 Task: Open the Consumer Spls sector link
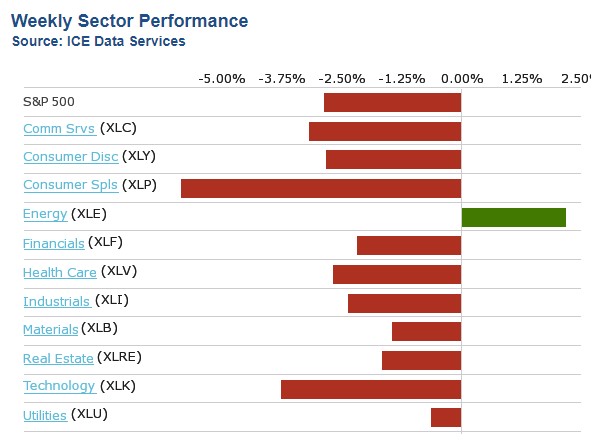[70, 185]
